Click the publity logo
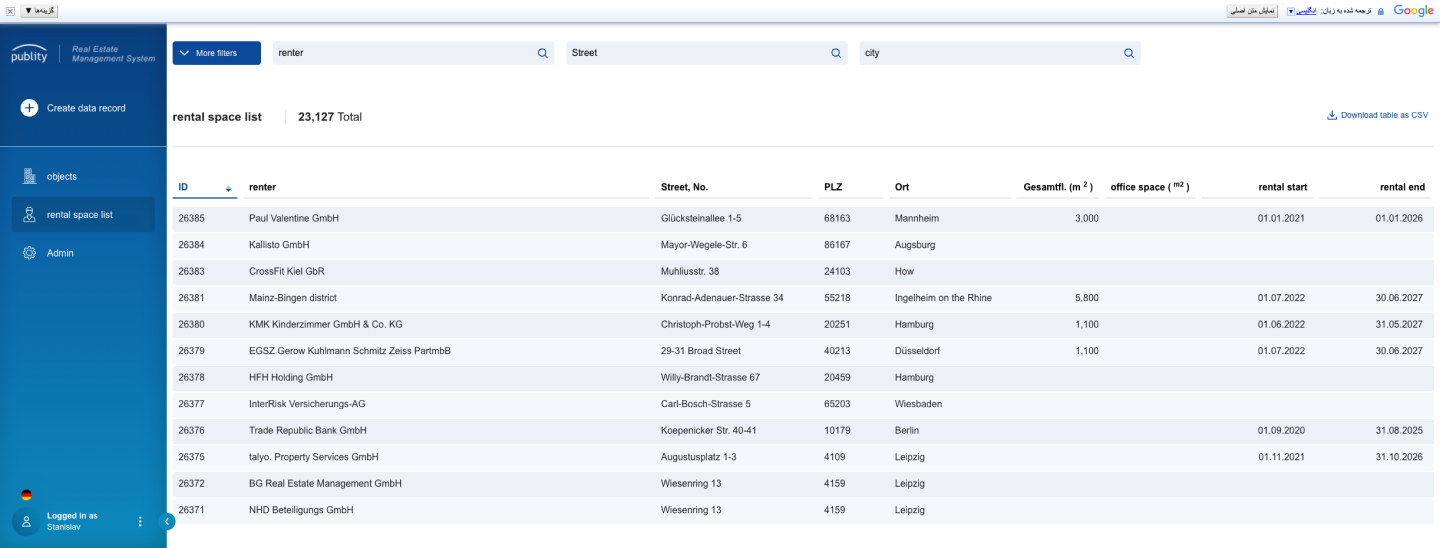Viewport: 1440px width, 548px height. [29, 54]
